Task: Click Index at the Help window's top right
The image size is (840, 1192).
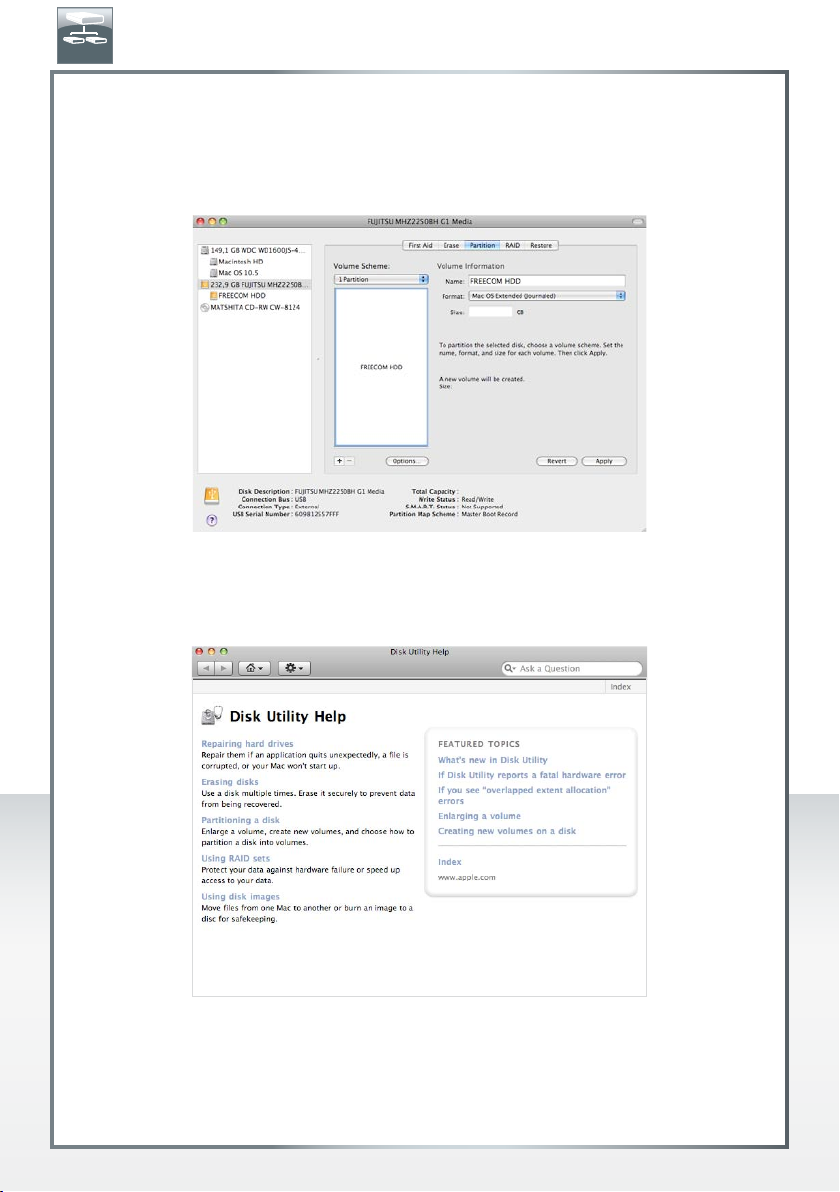Action: click(x=620, y=686)
